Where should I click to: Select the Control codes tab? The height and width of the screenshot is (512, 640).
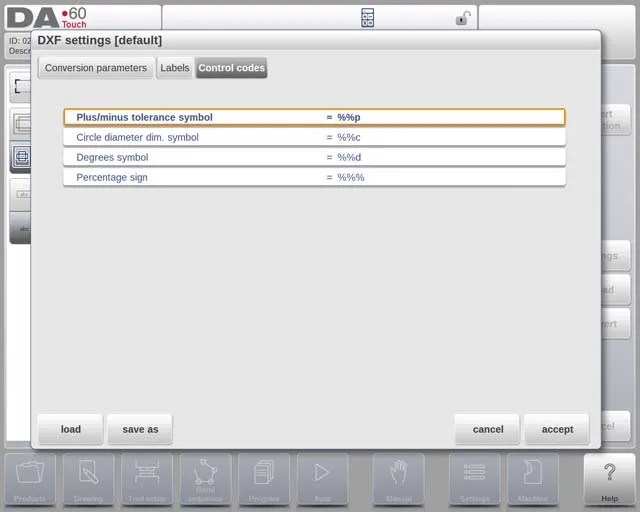(x=231, y=68)
